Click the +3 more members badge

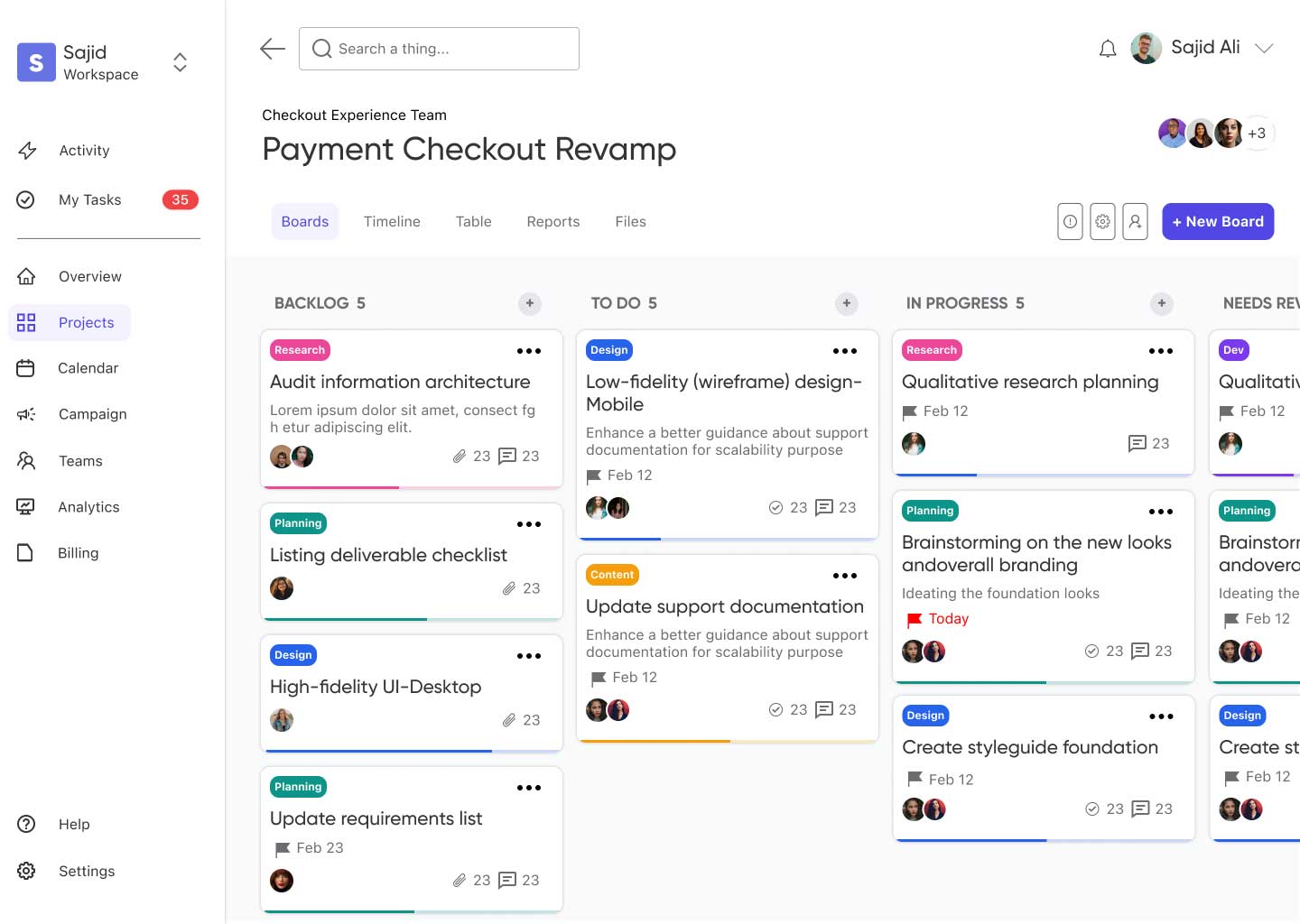point(1257,134)
